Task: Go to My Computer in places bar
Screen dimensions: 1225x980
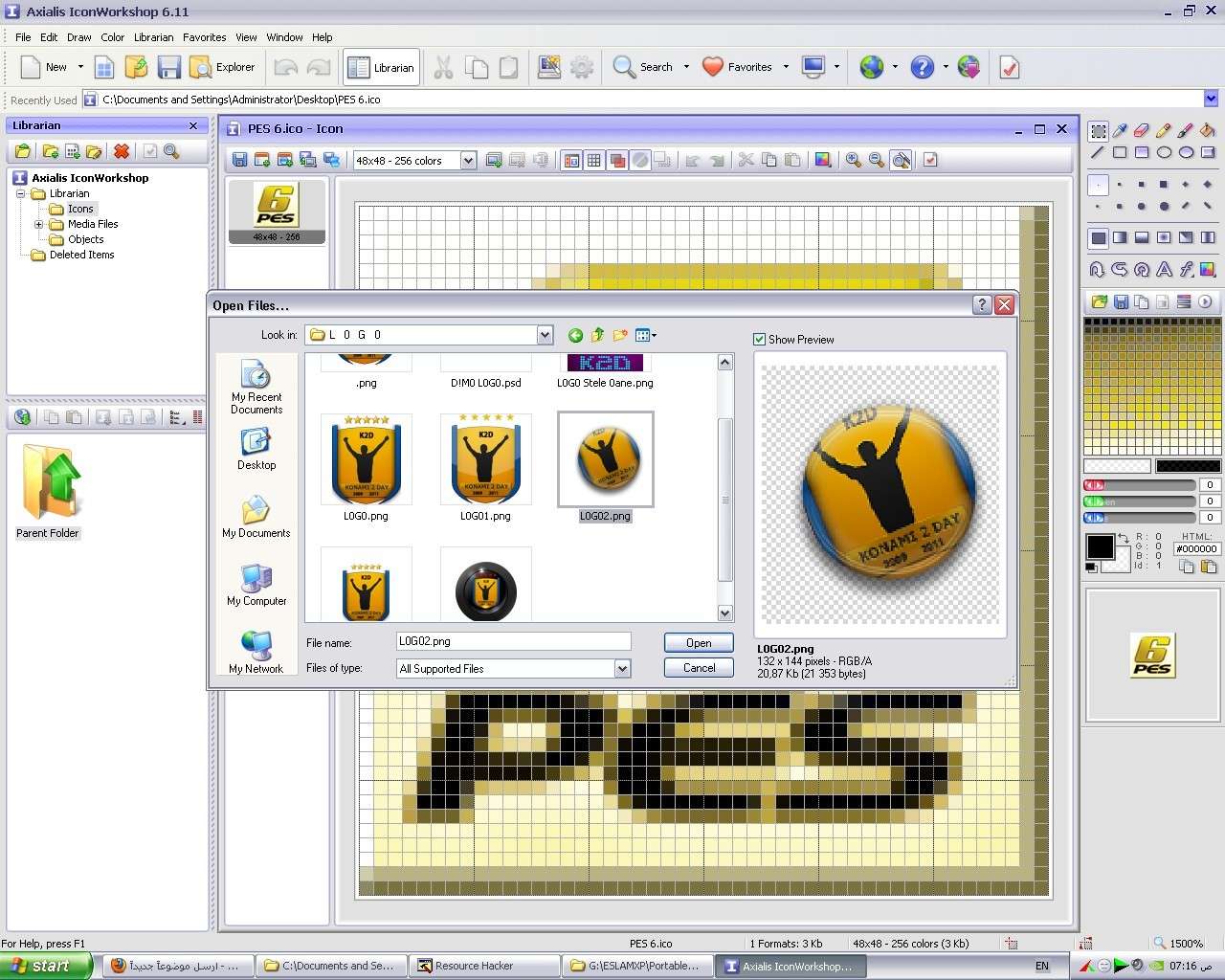Action: (x=256, y=585)
